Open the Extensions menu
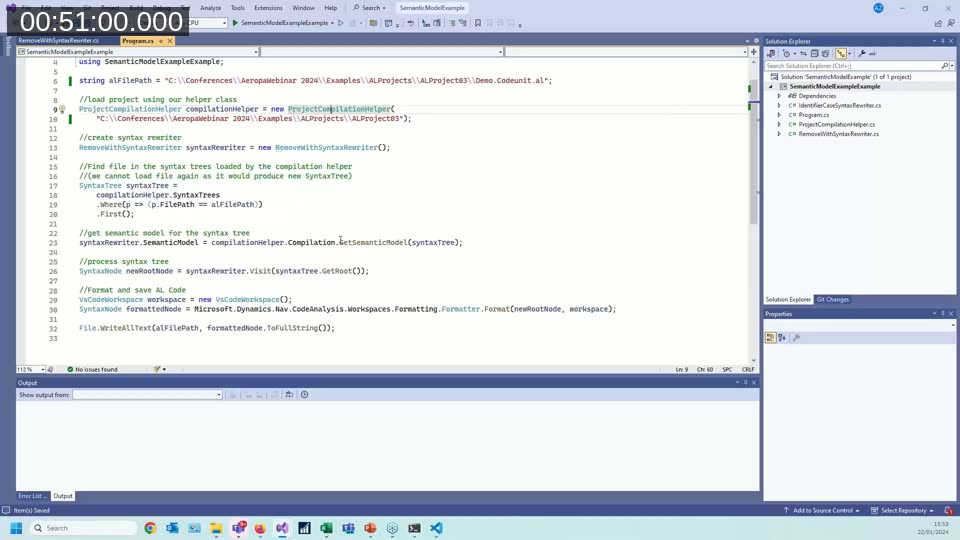This screenshot has height=540, width=960. click(x=268, y=8)
